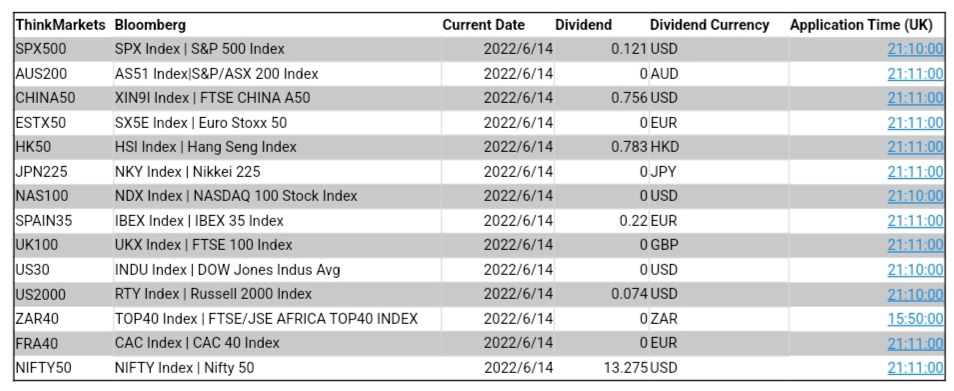This screenshot has width=954, height=391.
Task: Select the Euro Stoxx 50 Bloomberg cell
Action: click(x=277, y=123)
